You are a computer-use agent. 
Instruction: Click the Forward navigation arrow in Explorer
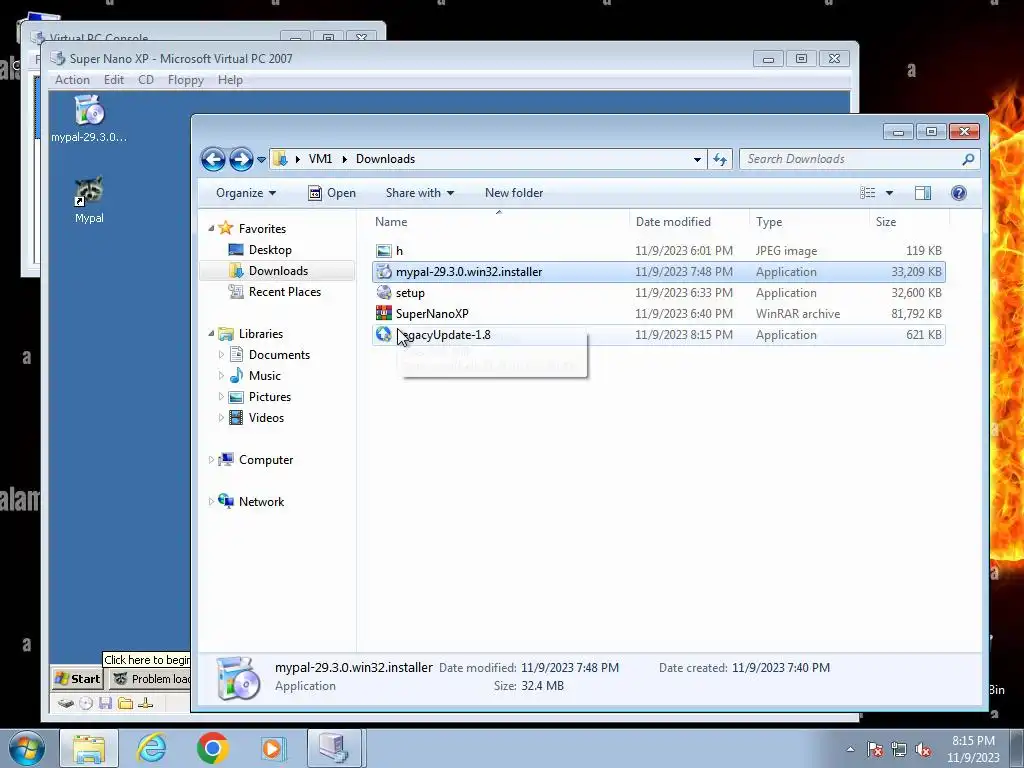[x=241, y=159]
